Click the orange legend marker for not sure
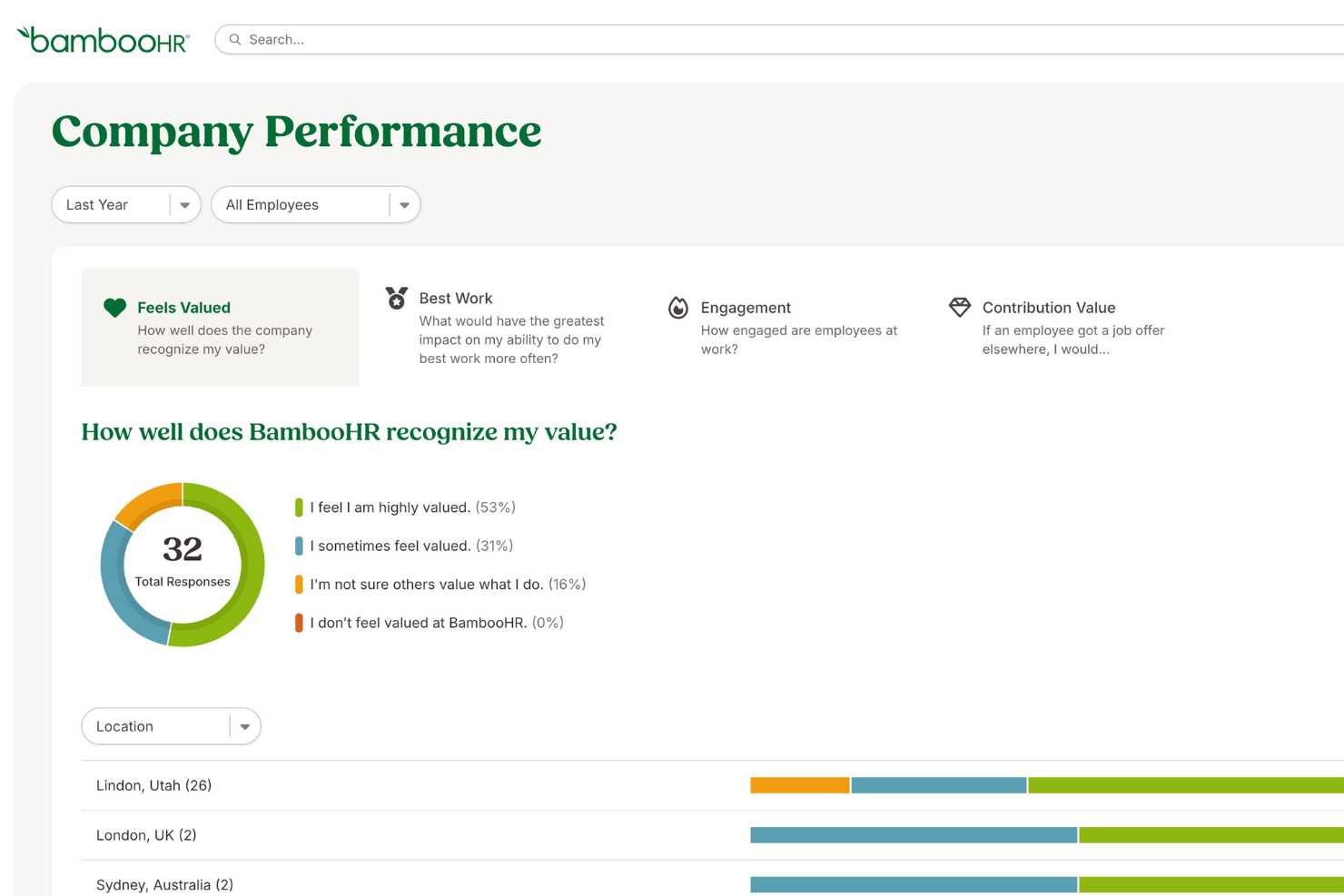The image size is (1344, 896). click(x=300, y=584)
